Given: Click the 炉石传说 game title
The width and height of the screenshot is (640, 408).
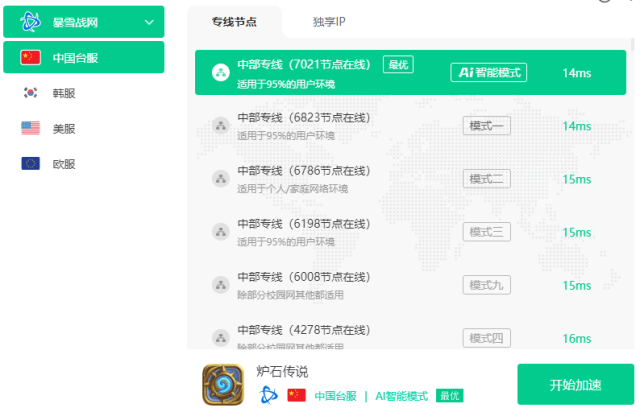Looking at the screenshot, I should tap(282, 371).
